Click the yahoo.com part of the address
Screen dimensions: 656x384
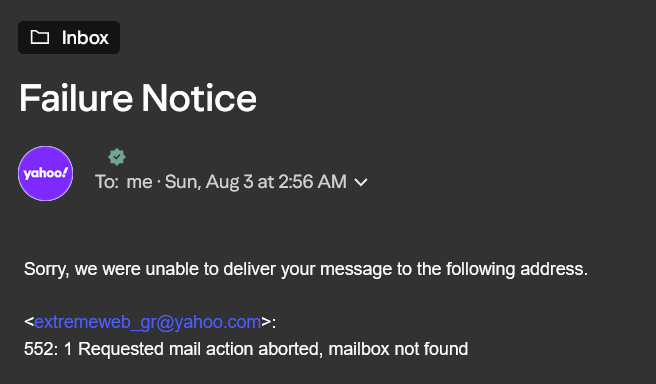(217, 322)
